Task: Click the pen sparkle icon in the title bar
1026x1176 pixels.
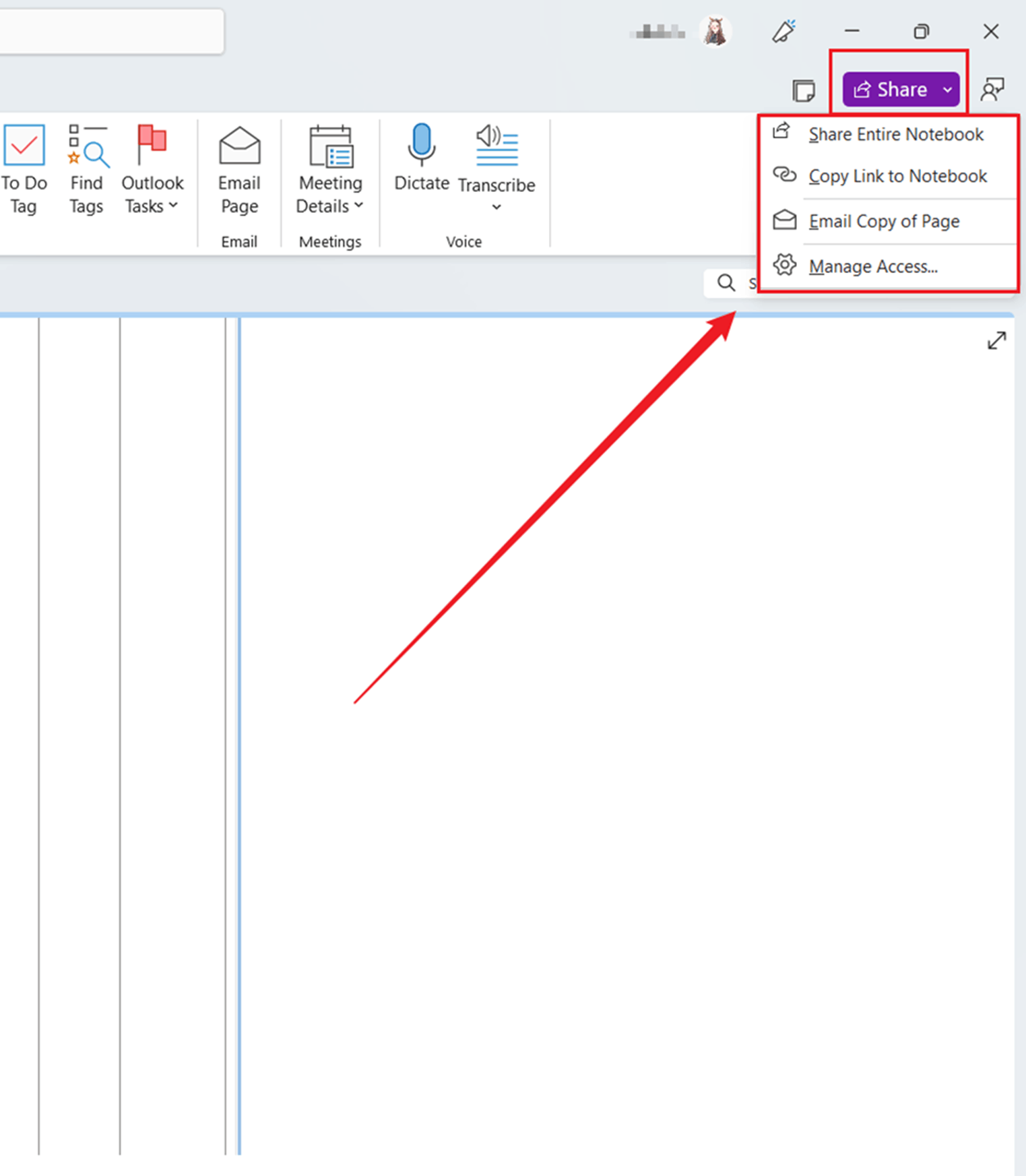Action: pyautogui.click(x=783, y=31)
